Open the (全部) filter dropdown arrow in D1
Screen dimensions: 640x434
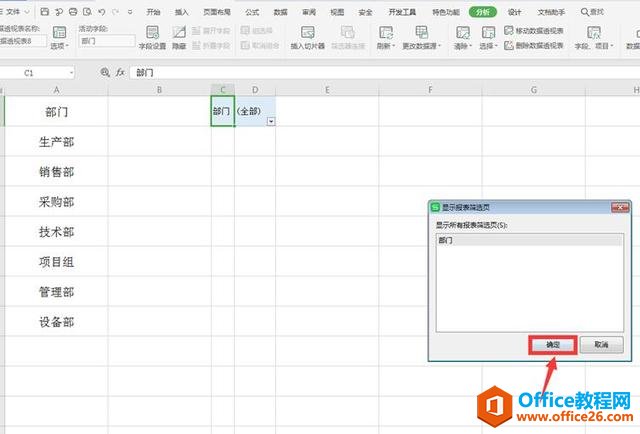pos(271,121)
